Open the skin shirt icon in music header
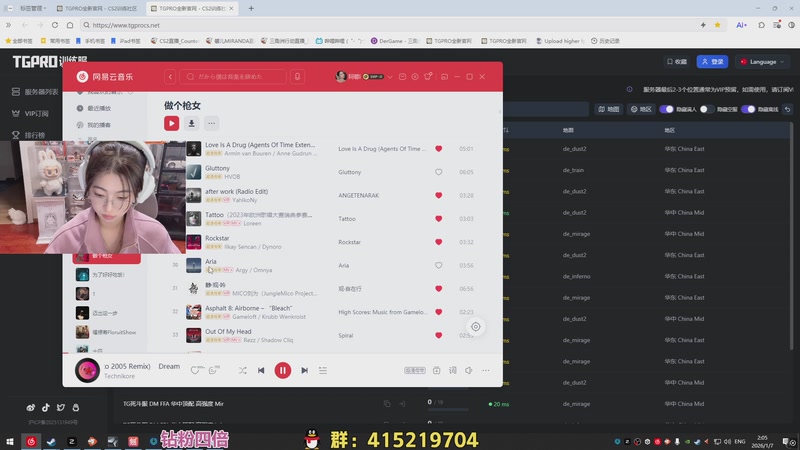Viewport: 800px width, 450px height. pyautogui.click(x=428, y=77)
